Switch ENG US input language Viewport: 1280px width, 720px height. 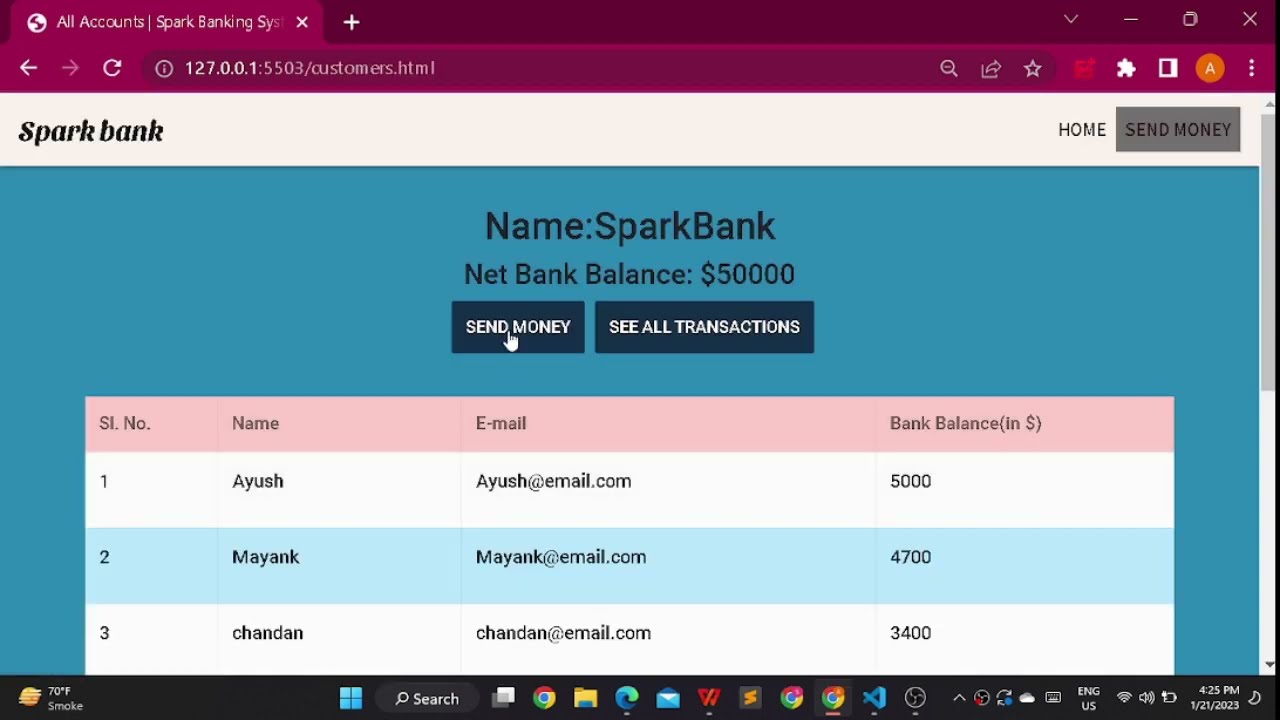click(1089, 698)
